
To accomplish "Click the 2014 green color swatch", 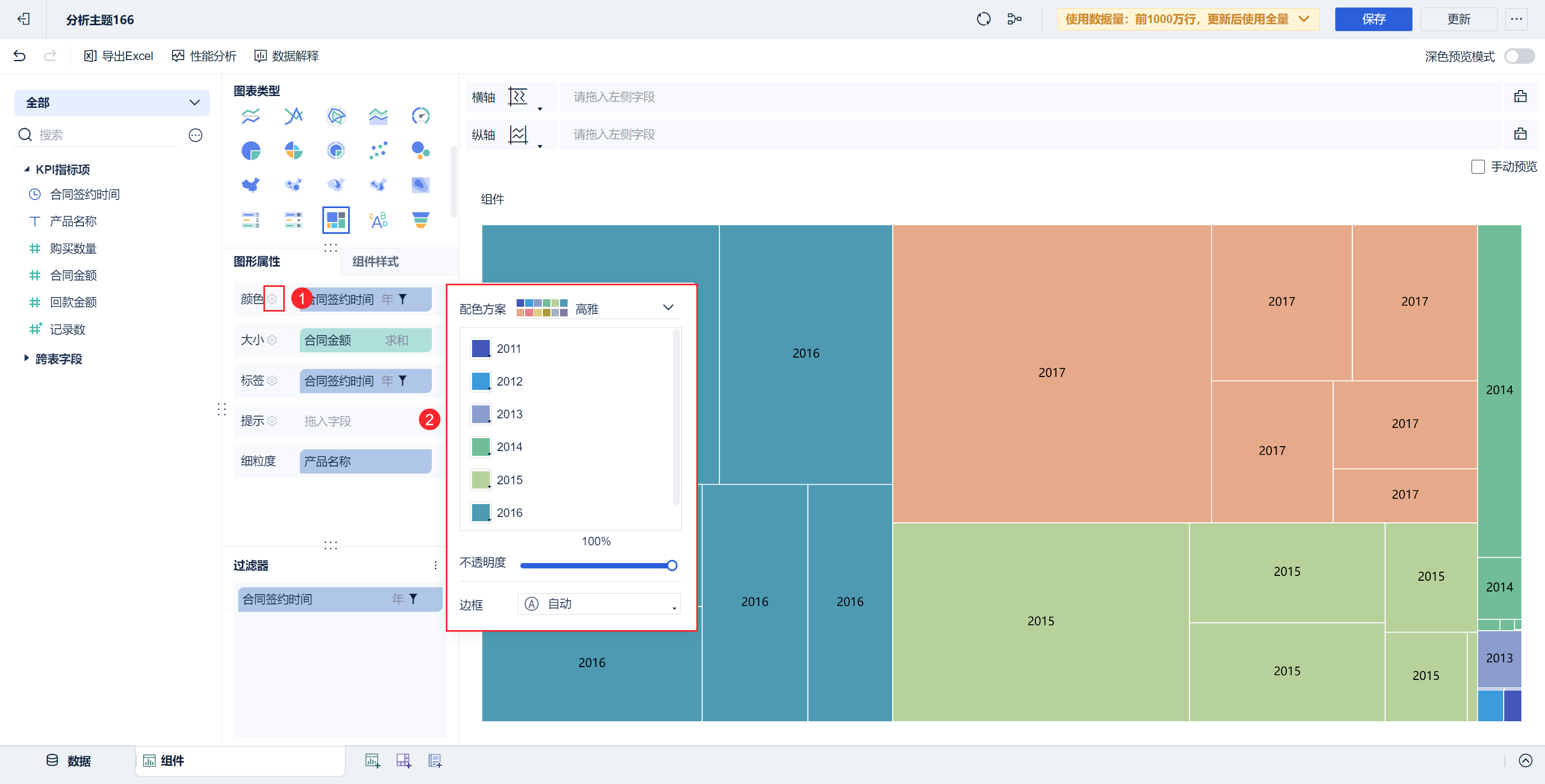I will [481, 447].
